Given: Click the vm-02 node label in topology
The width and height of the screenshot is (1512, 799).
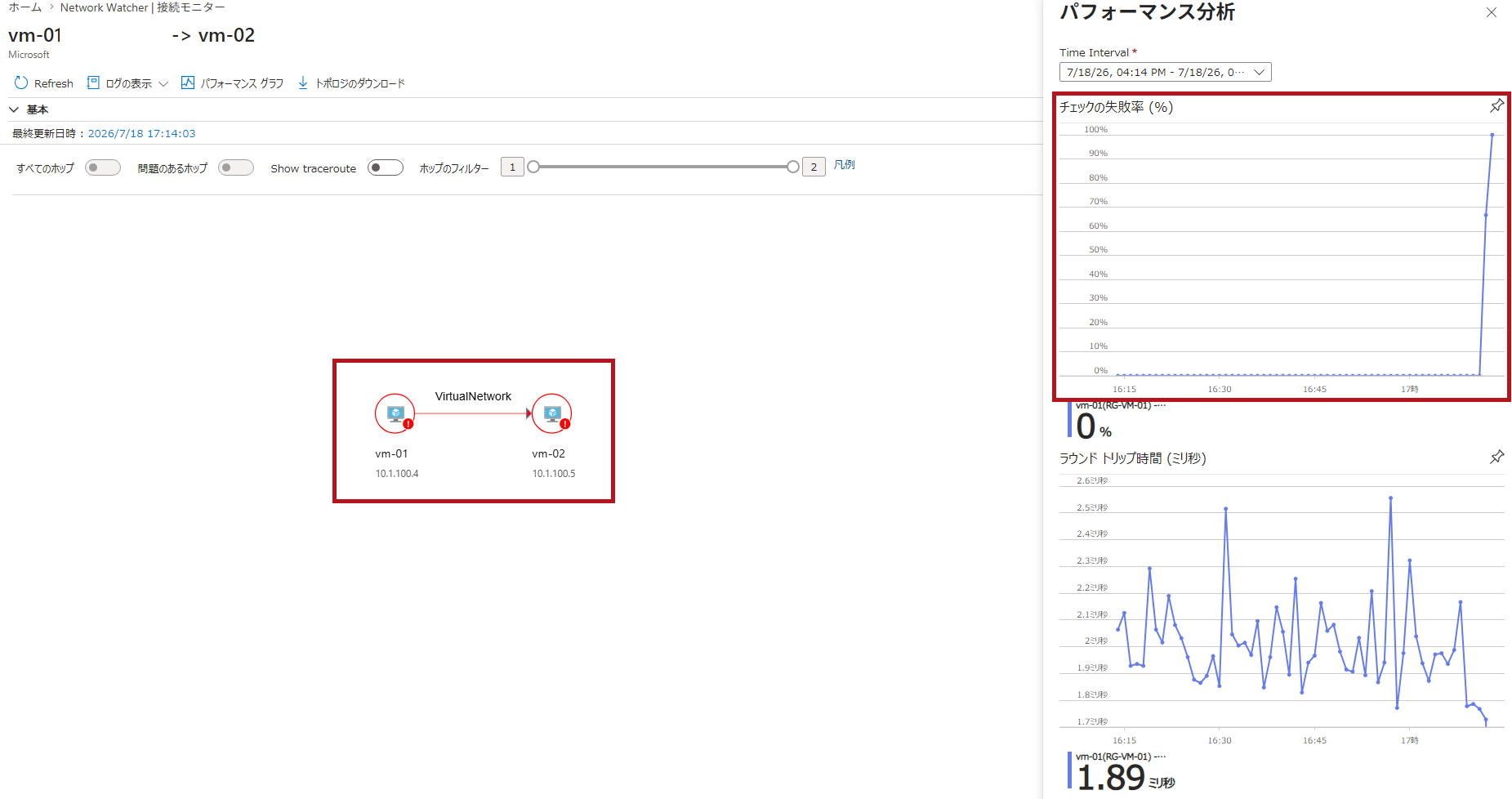Looking at the screenshot, I should (548, 453).
